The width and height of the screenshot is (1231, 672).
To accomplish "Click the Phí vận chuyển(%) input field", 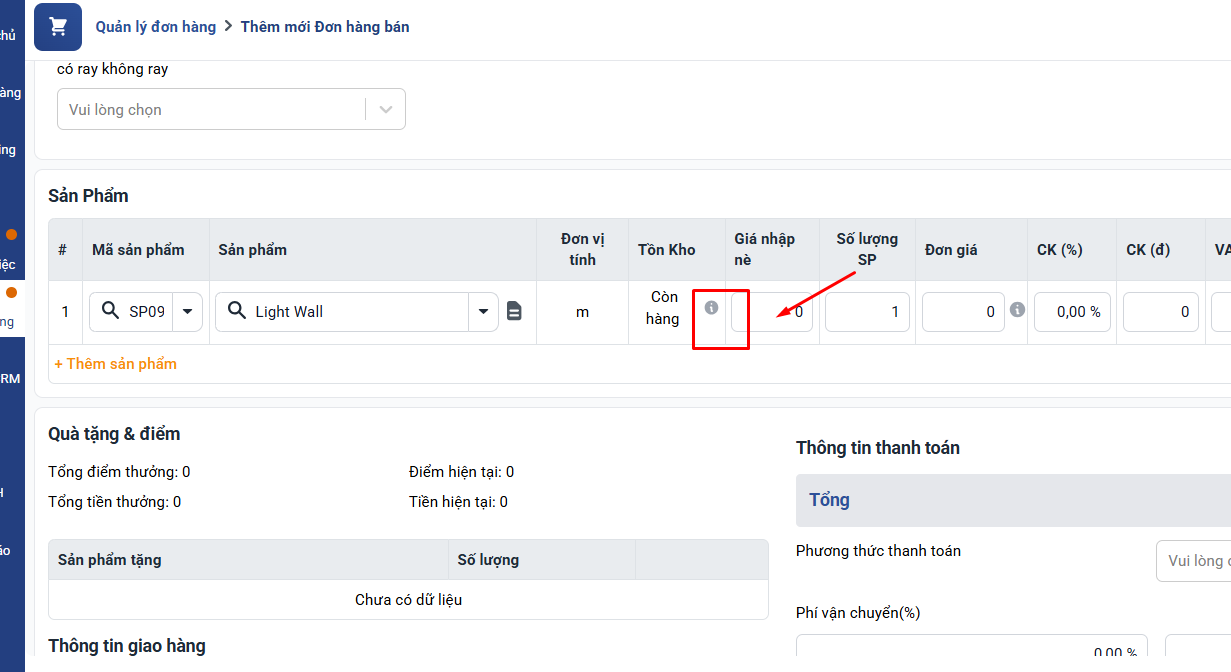I will pyautogui.click(x=971, y=652).
